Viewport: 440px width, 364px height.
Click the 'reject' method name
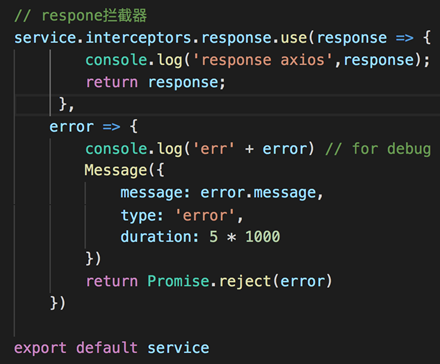click(245, 282)
